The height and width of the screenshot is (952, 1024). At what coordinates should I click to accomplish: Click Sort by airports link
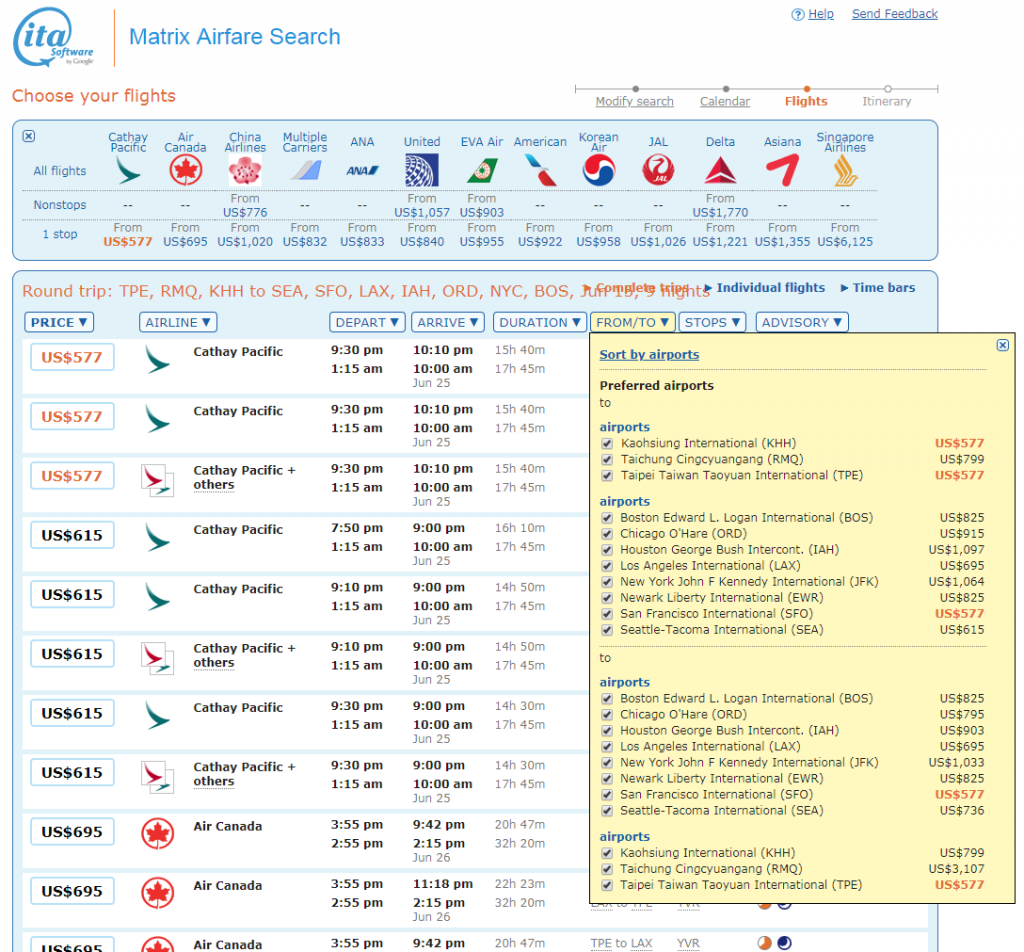649,355
